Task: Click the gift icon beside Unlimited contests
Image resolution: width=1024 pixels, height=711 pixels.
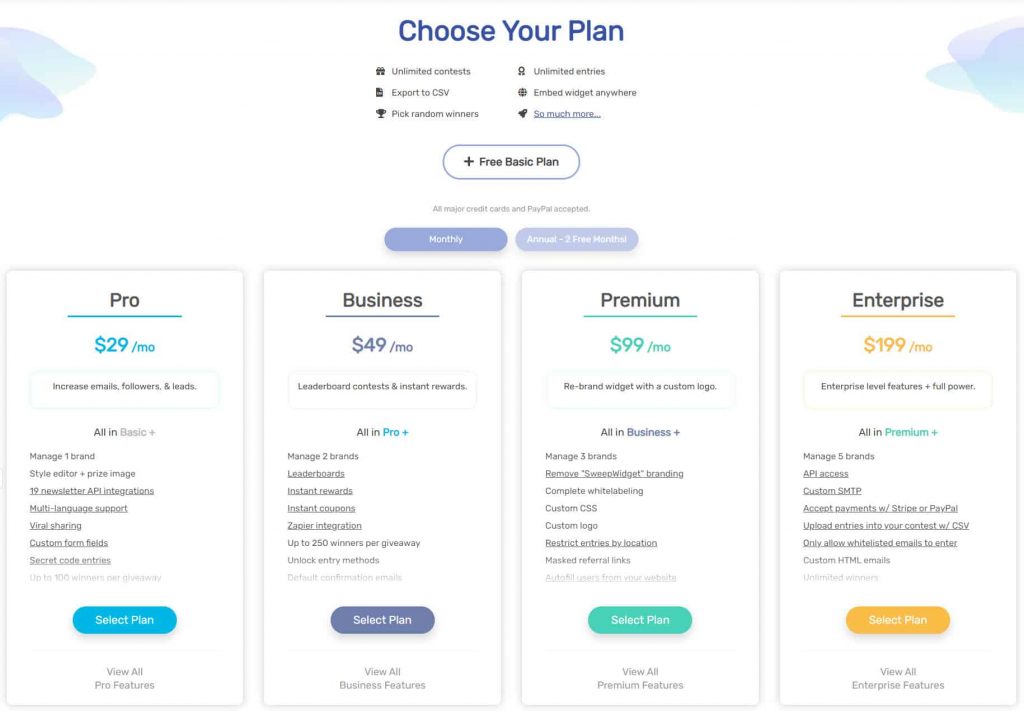Action: 380,72
